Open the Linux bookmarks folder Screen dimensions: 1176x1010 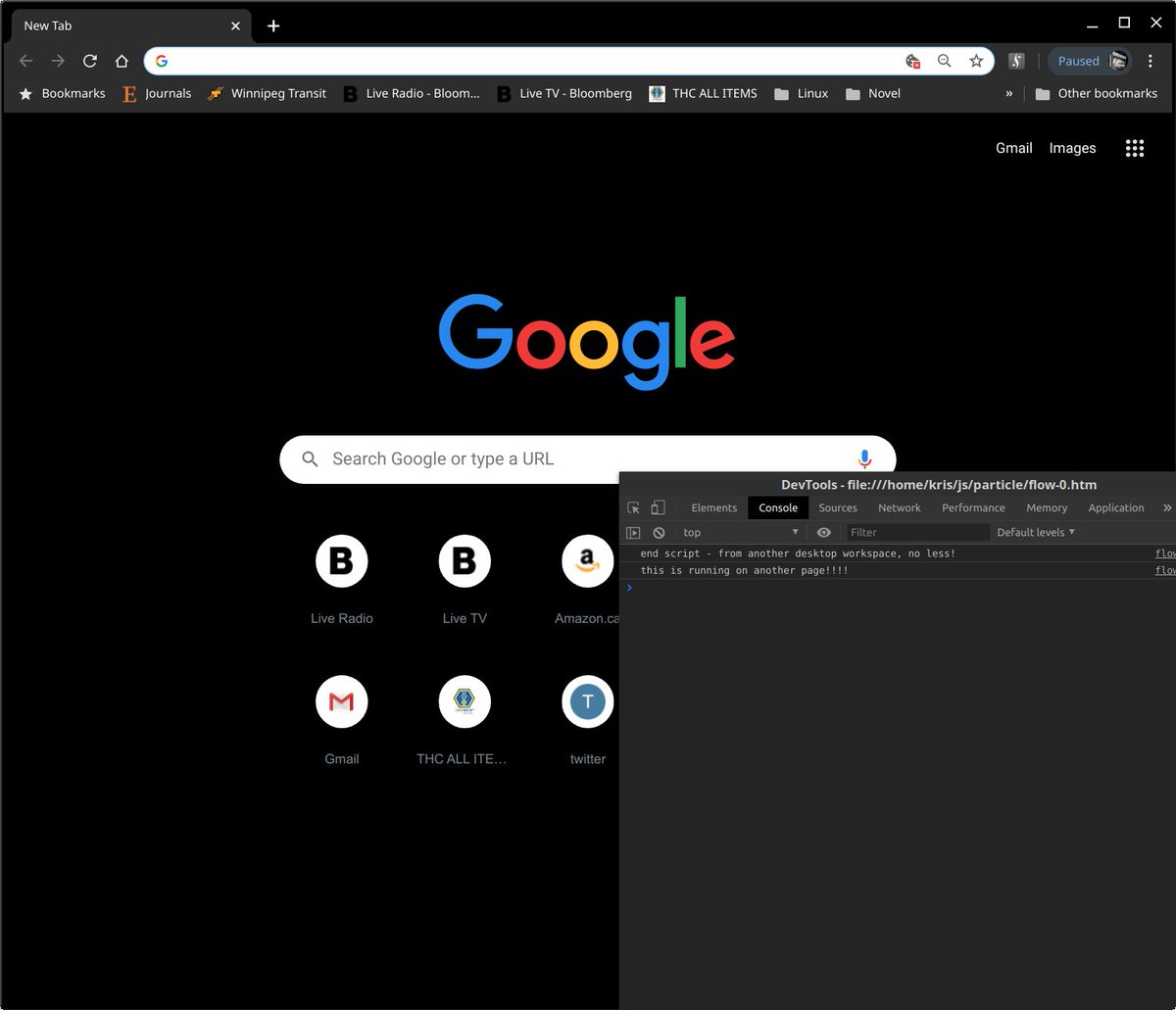(x=801, y=93)
